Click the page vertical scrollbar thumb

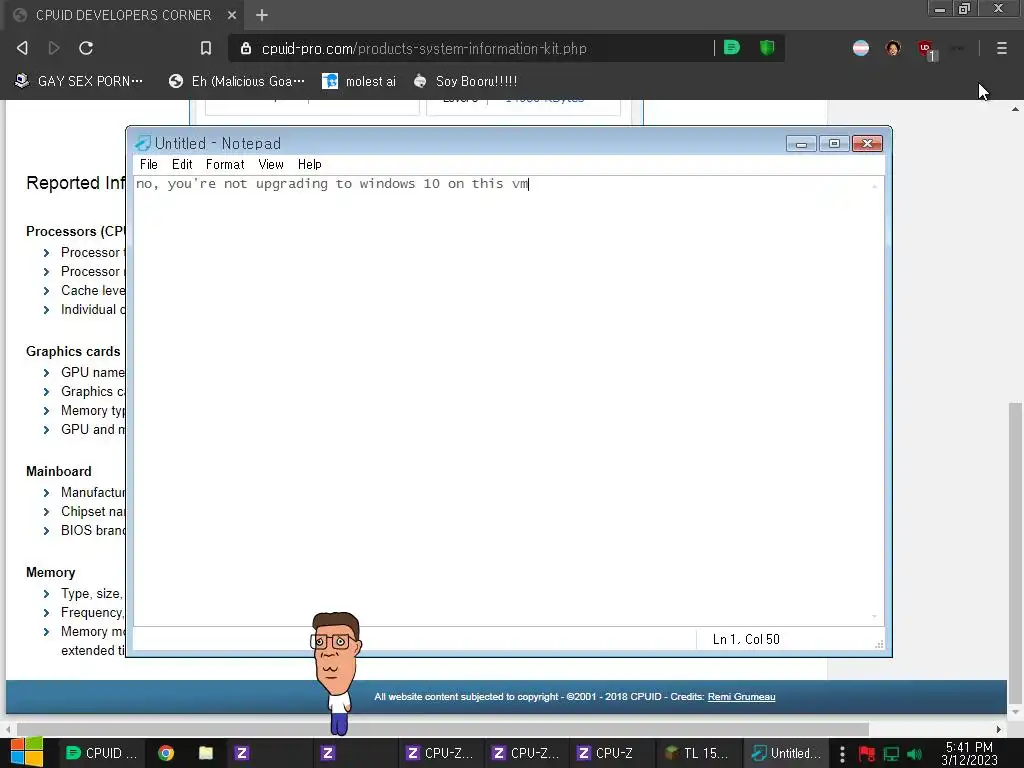click(1015, 552)
